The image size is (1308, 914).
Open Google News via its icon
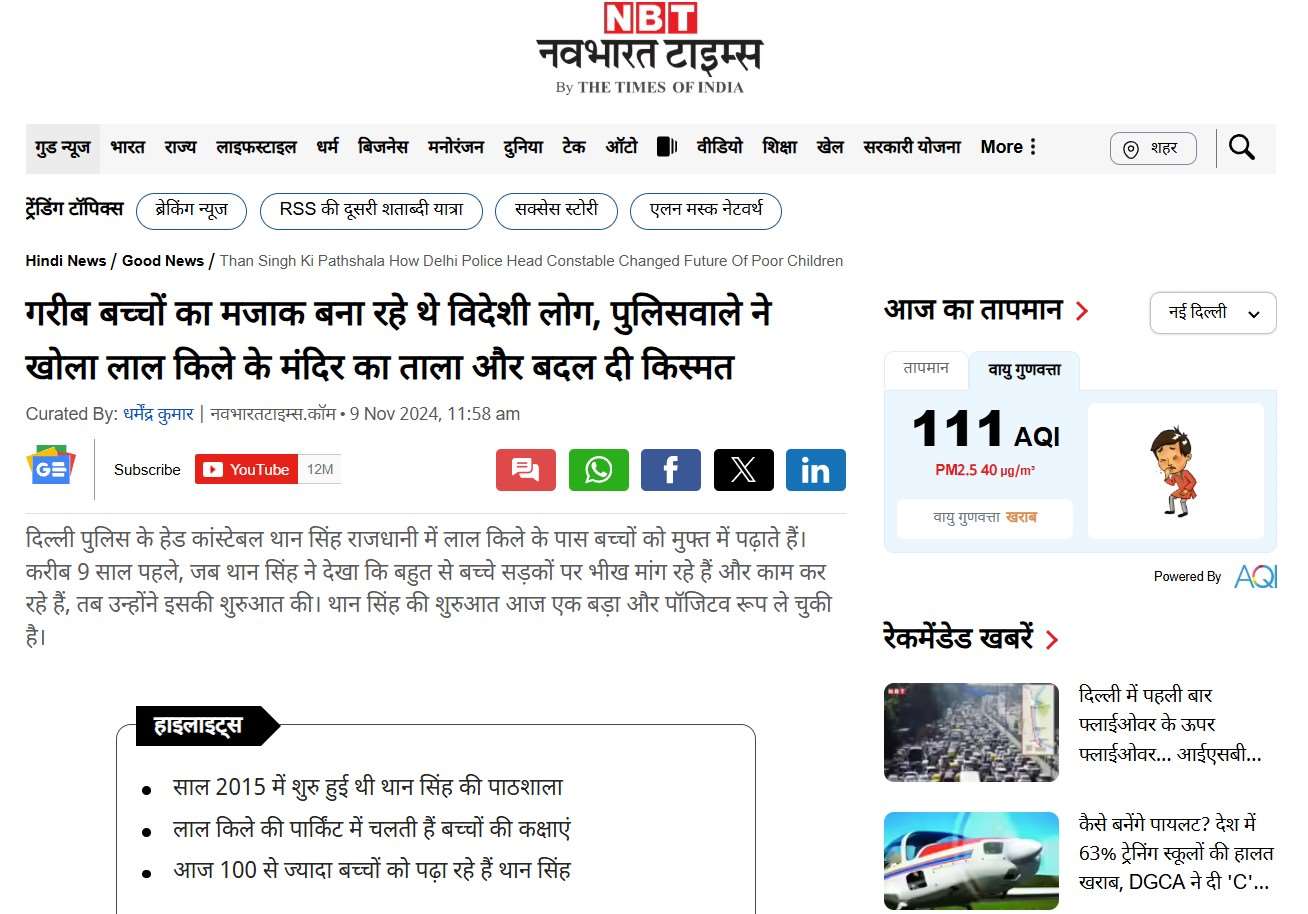coord(50,466)
